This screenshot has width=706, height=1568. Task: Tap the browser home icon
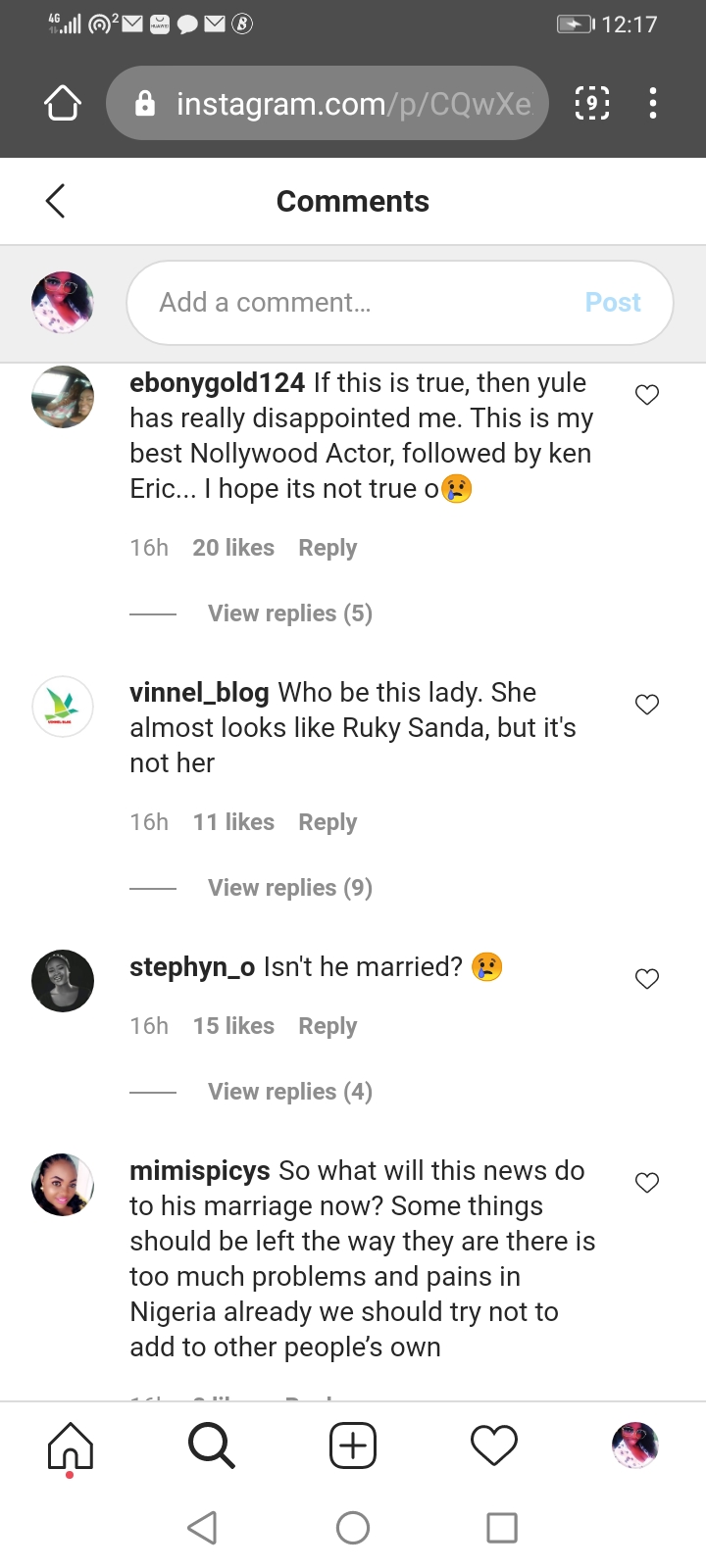click(x=63, y=103)
